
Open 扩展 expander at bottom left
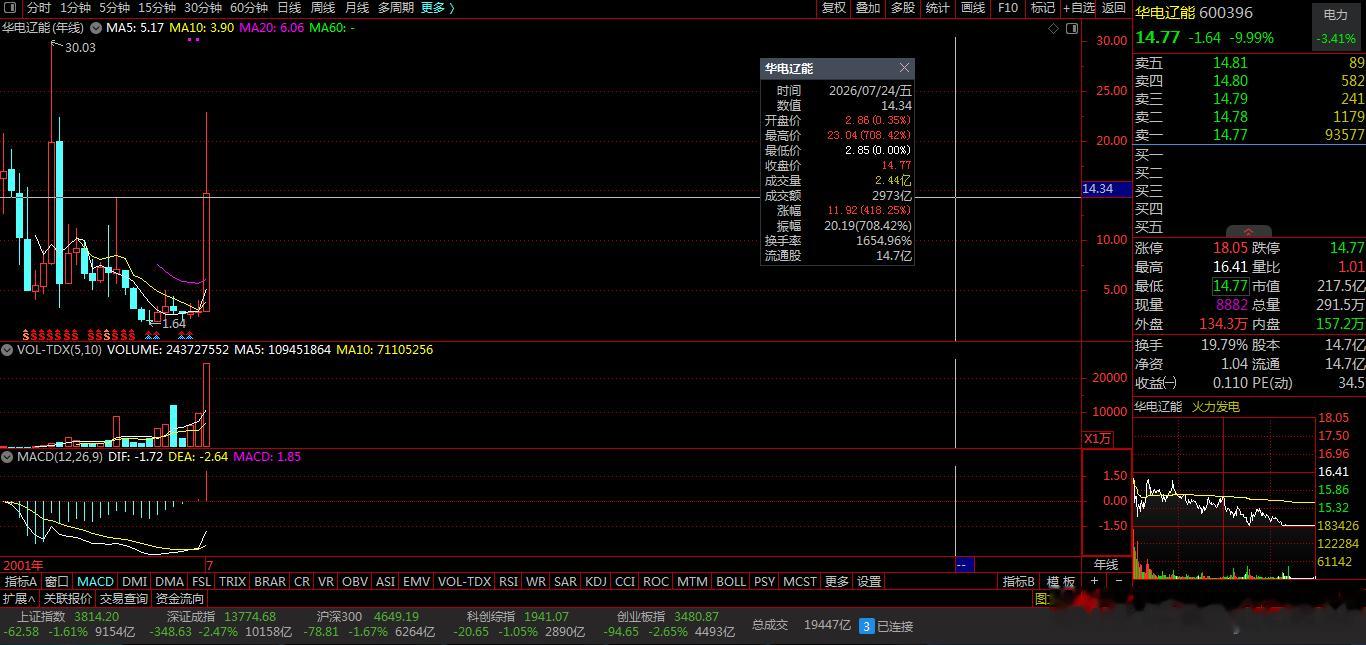tap(18, 598)
